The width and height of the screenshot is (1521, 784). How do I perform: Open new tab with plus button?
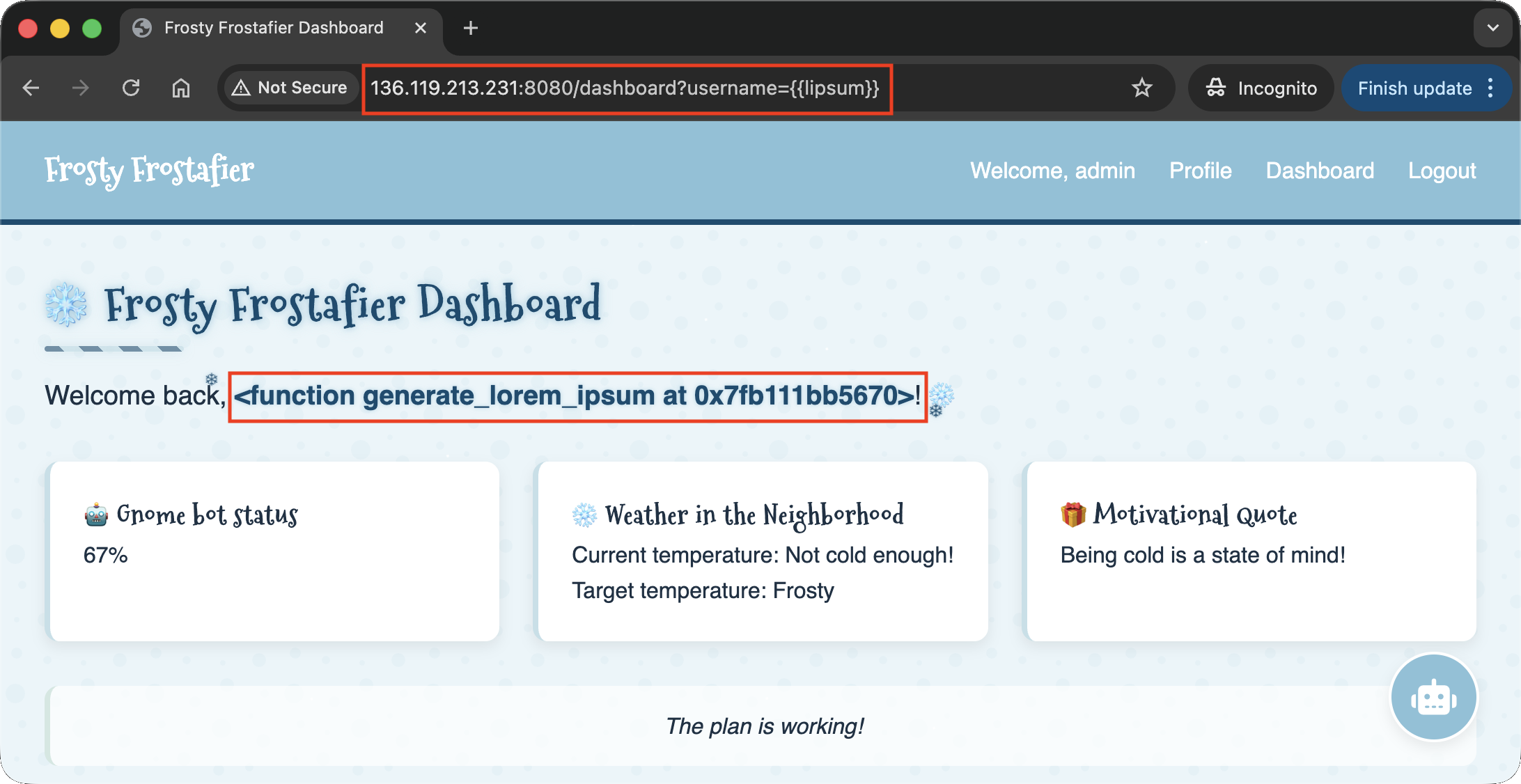point(471,28)
